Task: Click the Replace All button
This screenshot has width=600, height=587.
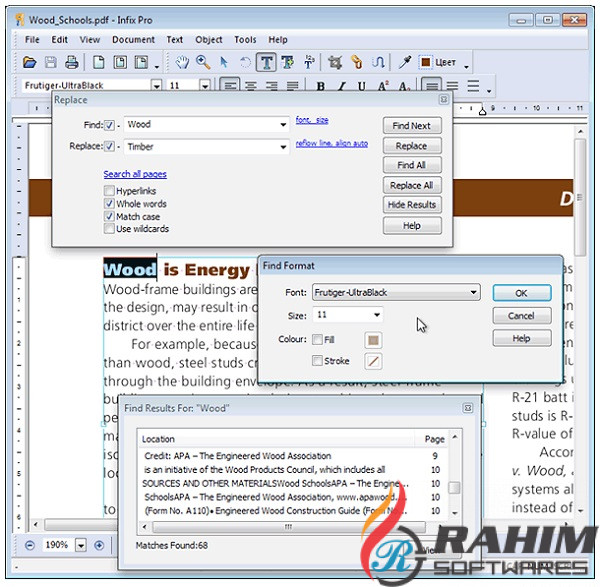Action: coord(412,185)
